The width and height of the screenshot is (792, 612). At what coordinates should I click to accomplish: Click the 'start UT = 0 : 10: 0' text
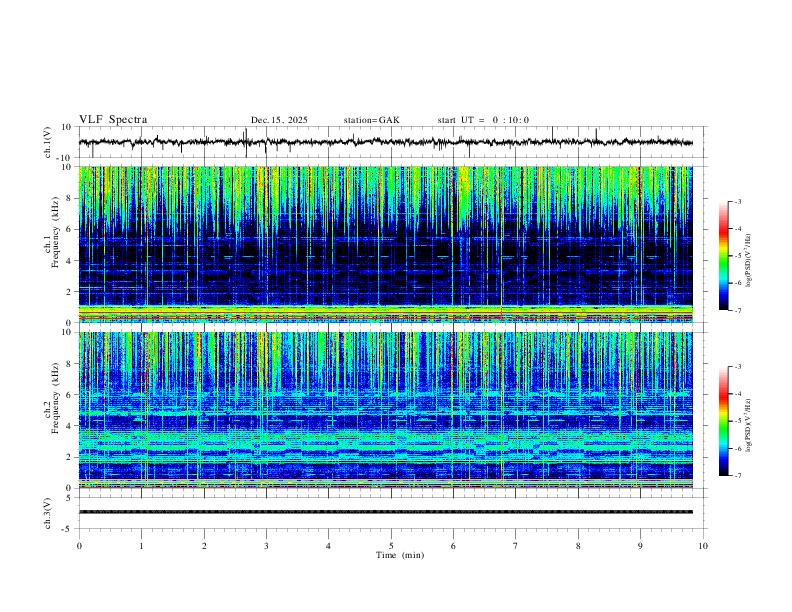[483, 120]
